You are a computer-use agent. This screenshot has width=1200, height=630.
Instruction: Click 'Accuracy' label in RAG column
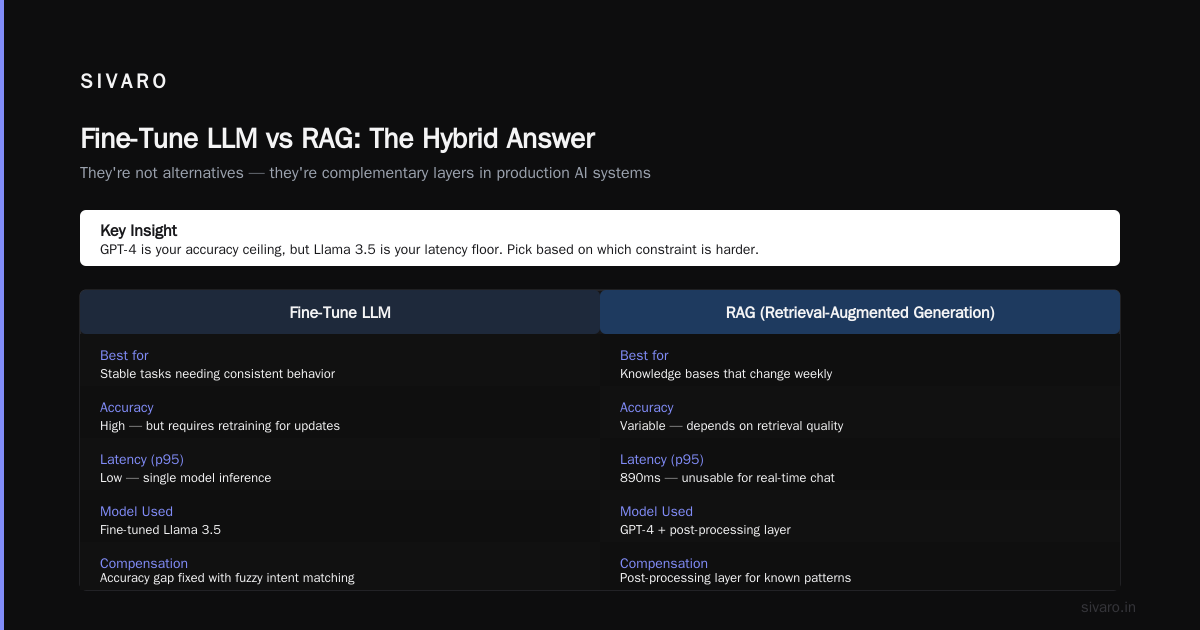[x=647, y=408]
